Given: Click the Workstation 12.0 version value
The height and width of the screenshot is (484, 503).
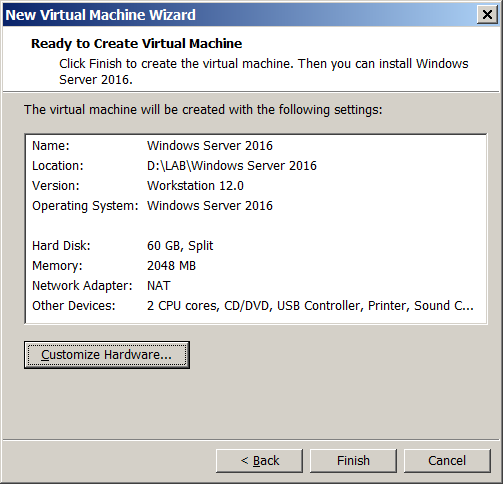Looking at the screenshot, I should click(x=195, y=186).
